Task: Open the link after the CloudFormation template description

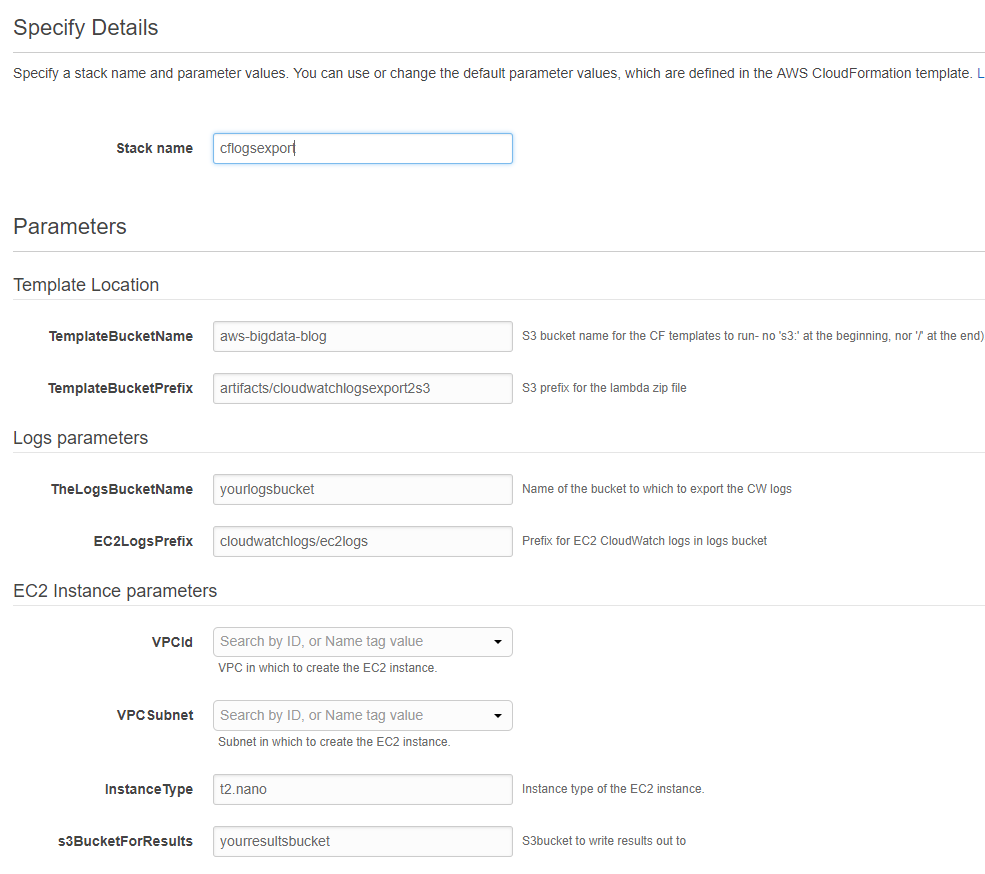Action: [981, 74]
